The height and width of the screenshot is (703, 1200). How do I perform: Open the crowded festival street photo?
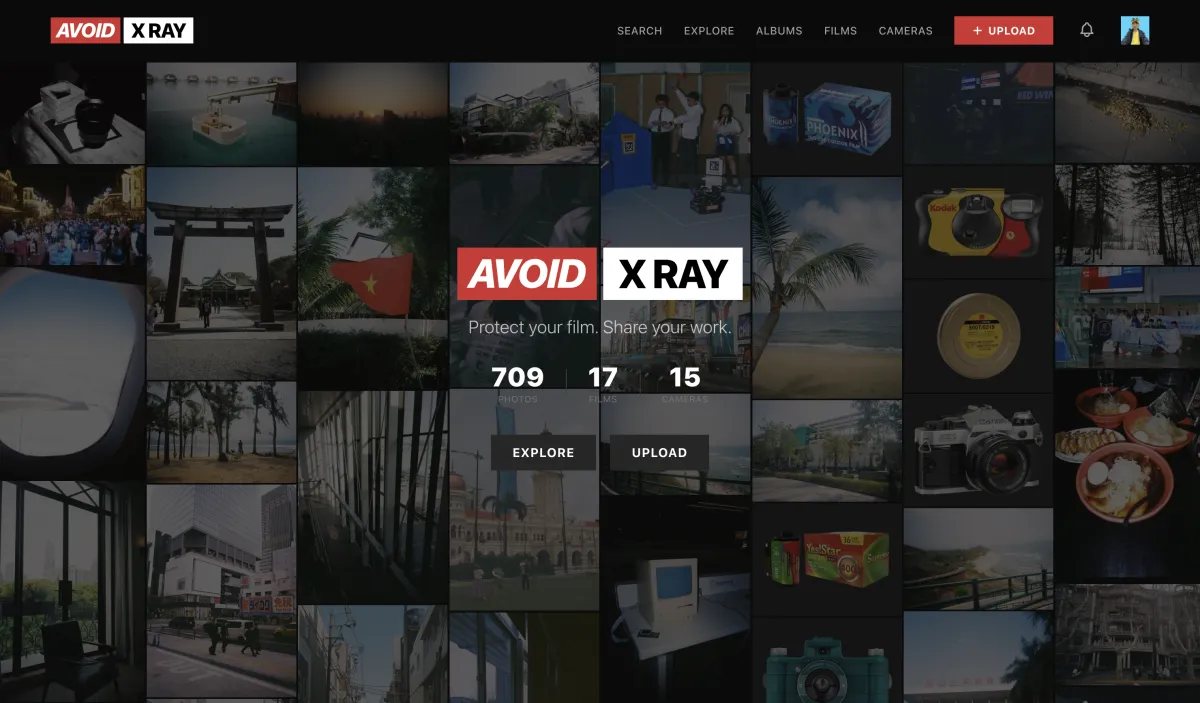click(x=72, y=215)
